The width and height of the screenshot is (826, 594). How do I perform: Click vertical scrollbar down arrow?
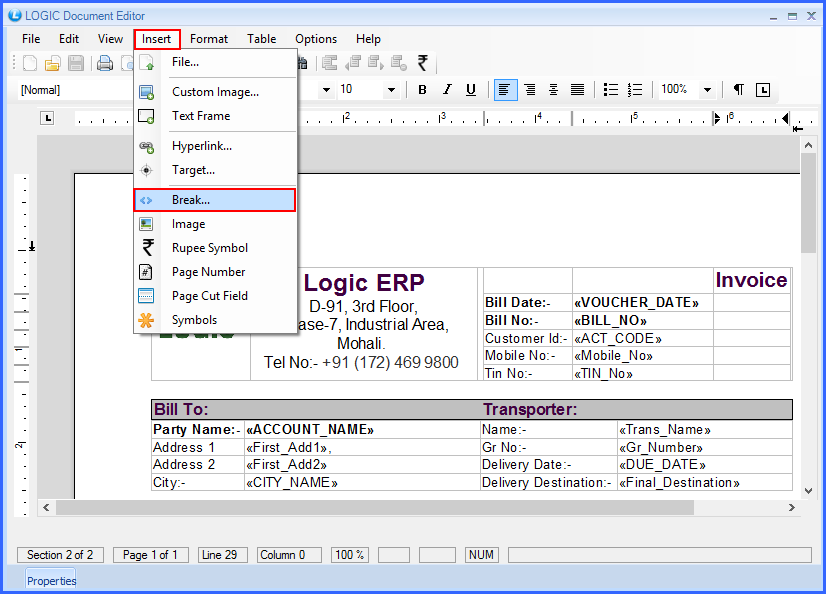(808, 491)
